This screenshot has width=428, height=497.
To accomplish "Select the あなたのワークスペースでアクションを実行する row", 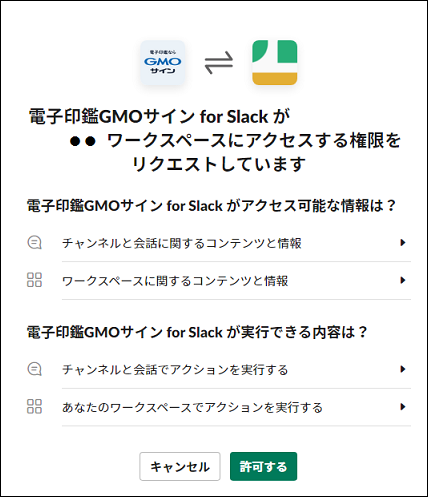I will tap(219, 407).
